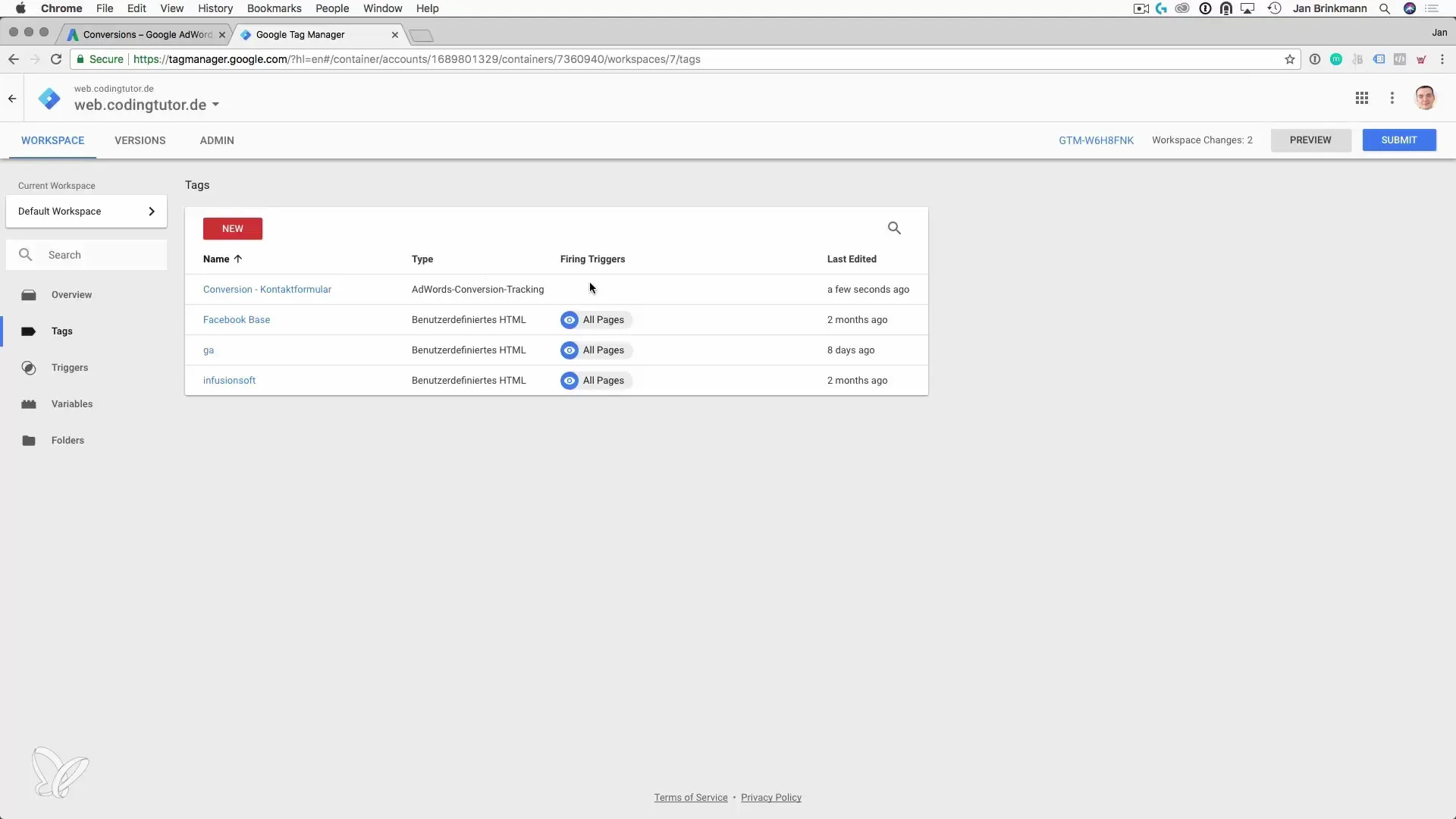The width and height of the screenshot is (1456, 819).
Task: Open the Terms of Service link
Action: click(691, 798)
